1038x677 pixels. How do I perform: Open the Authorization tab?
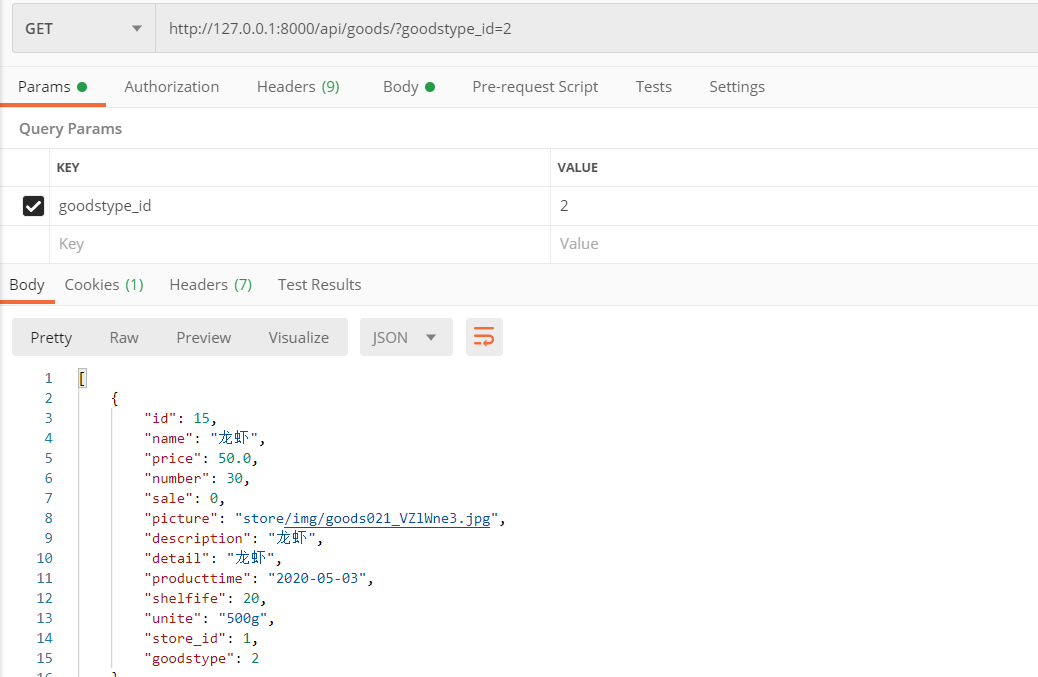171,87
